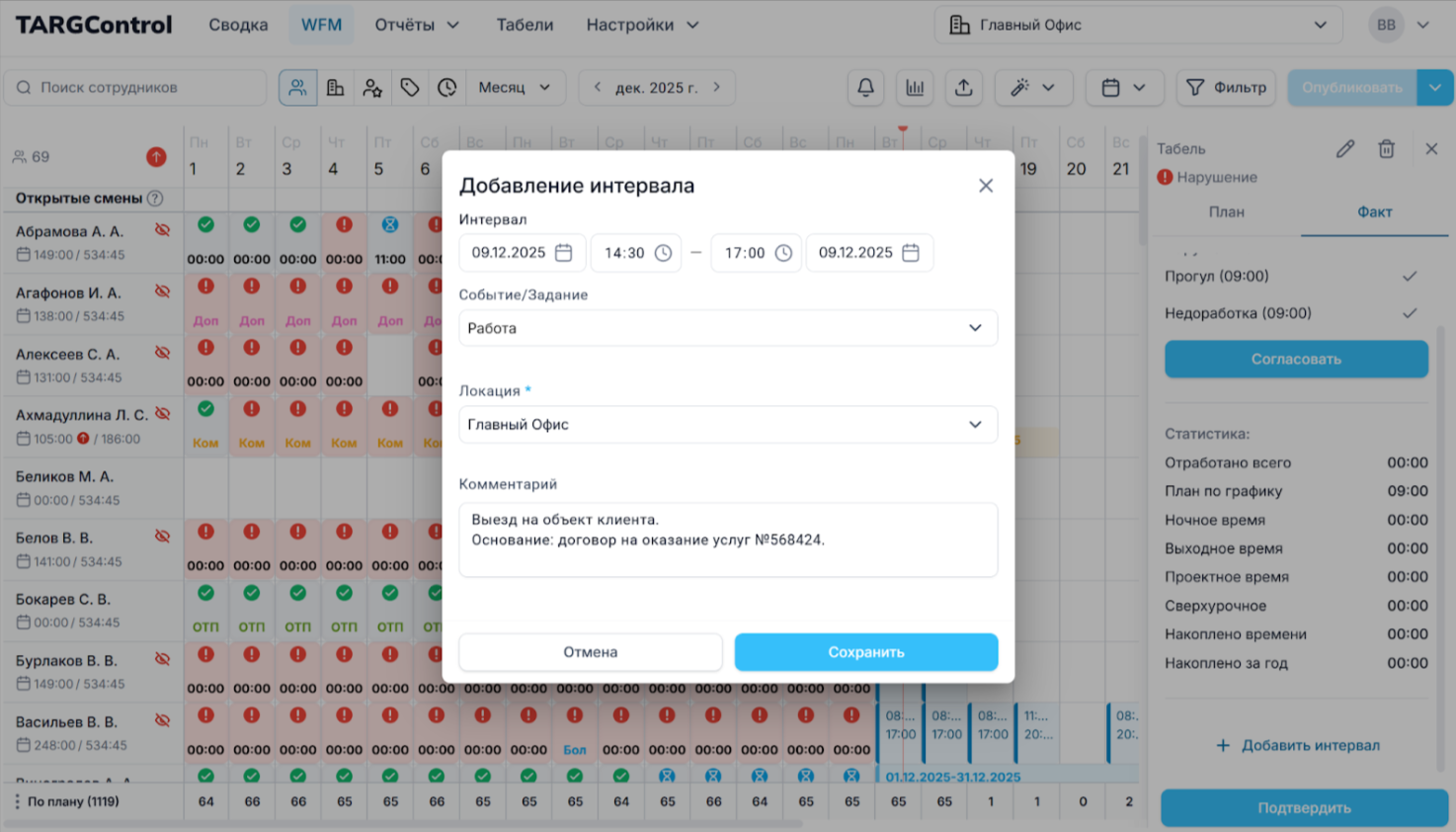Click the export upload icon
Viewport: 1456px width, 832px height.
(x=963, y=88)
